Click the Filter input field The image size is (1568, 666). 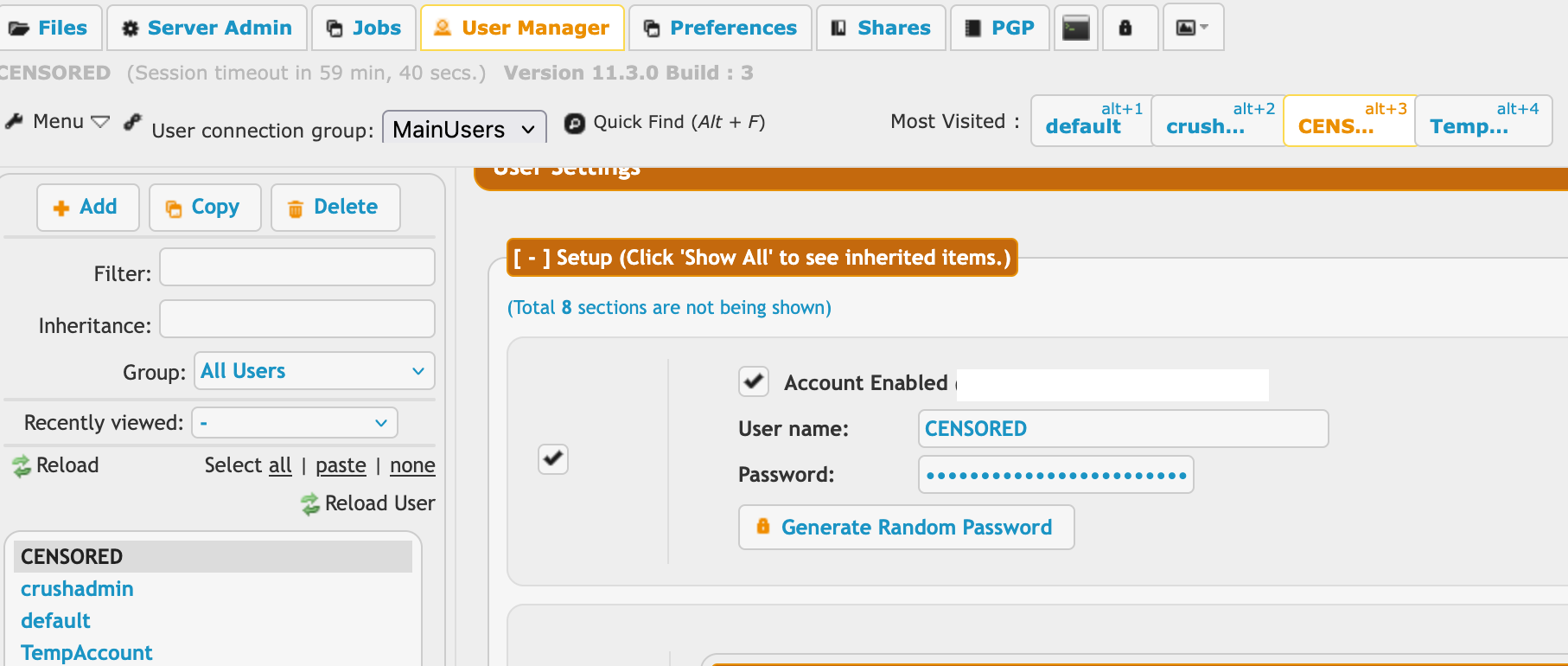[297, 267]
